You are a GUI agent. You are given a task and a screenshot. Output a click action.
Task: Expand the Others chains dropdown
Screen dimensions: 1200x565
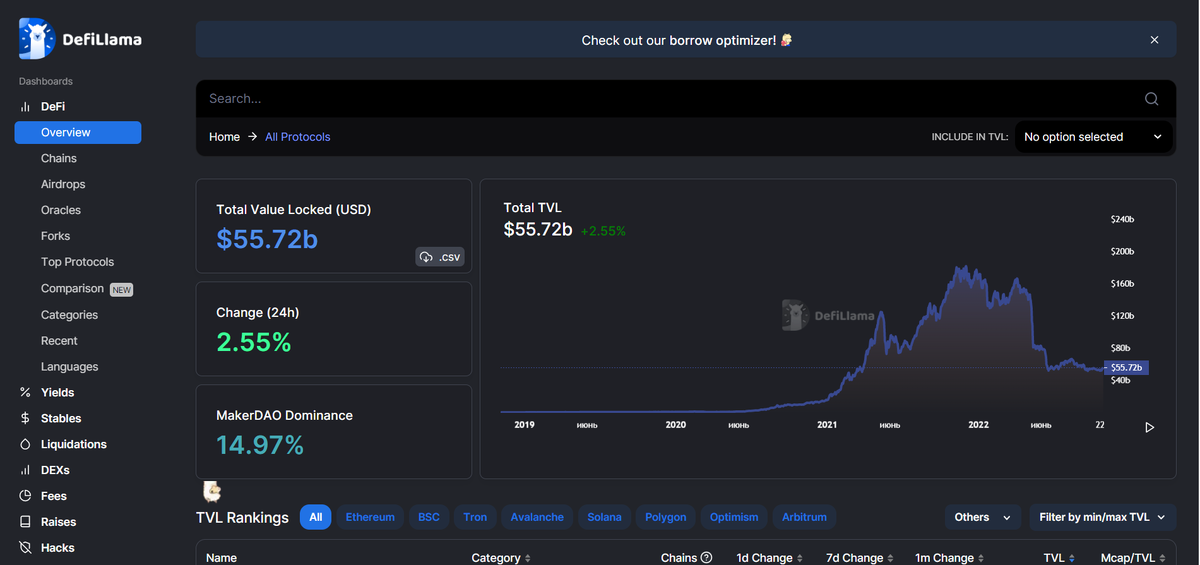(x=982, y=517)
